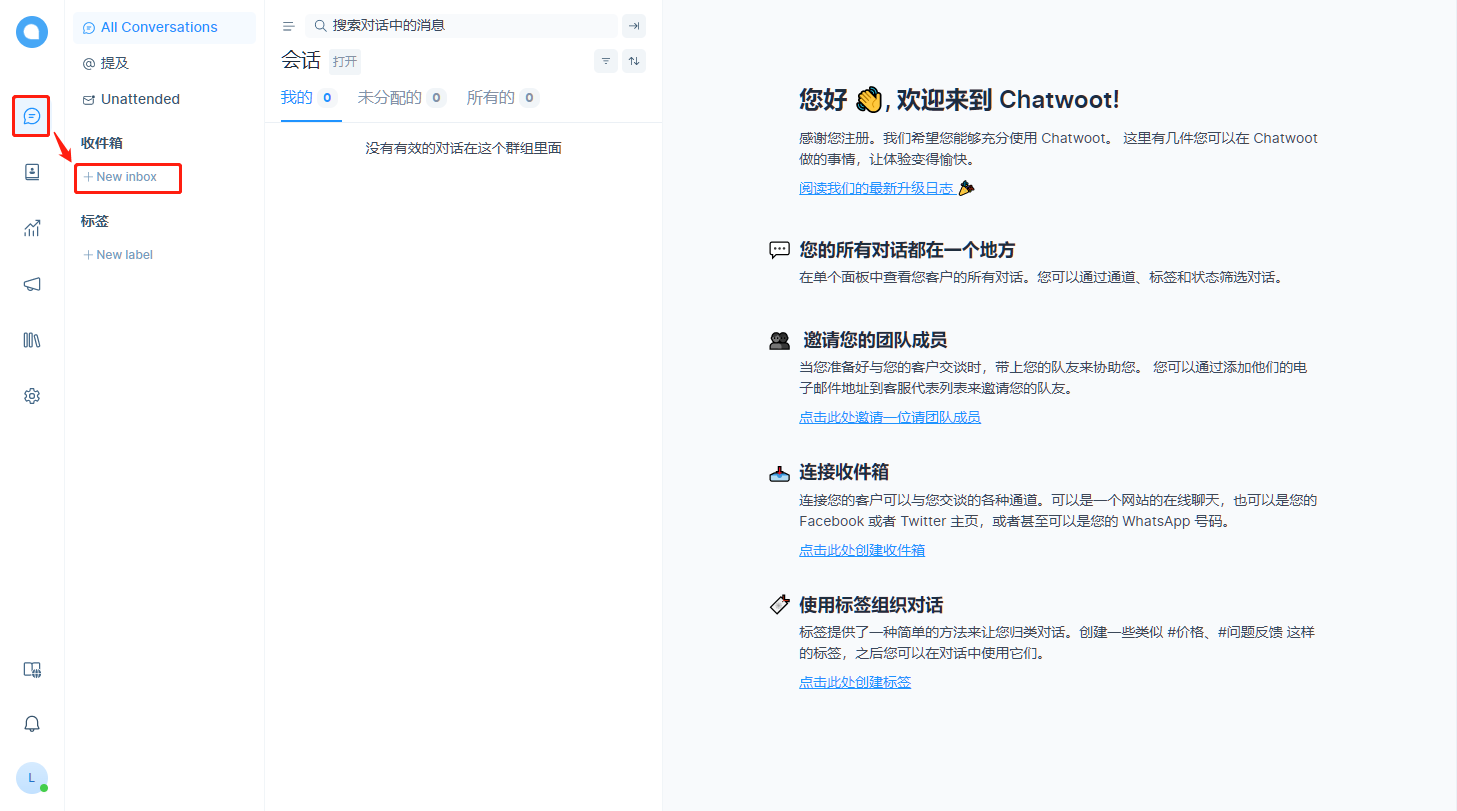1457x811 pixels.
Task: Click the inbox tray icon beside 连接收件箱
Action: 779,473
